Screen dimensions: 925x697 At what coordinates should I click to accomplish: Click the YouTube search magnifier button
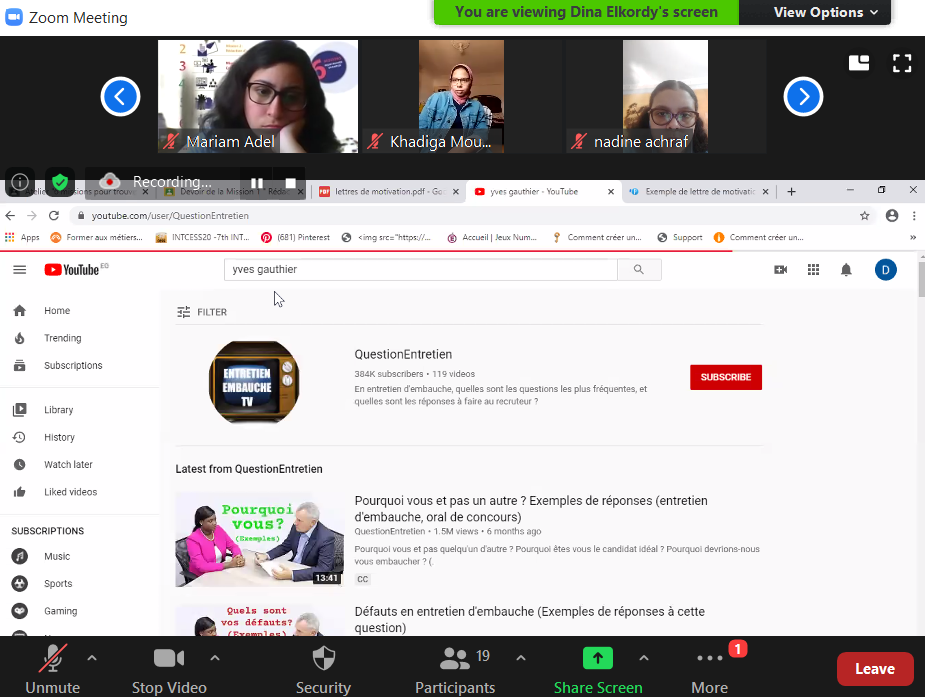click(639, 269)
